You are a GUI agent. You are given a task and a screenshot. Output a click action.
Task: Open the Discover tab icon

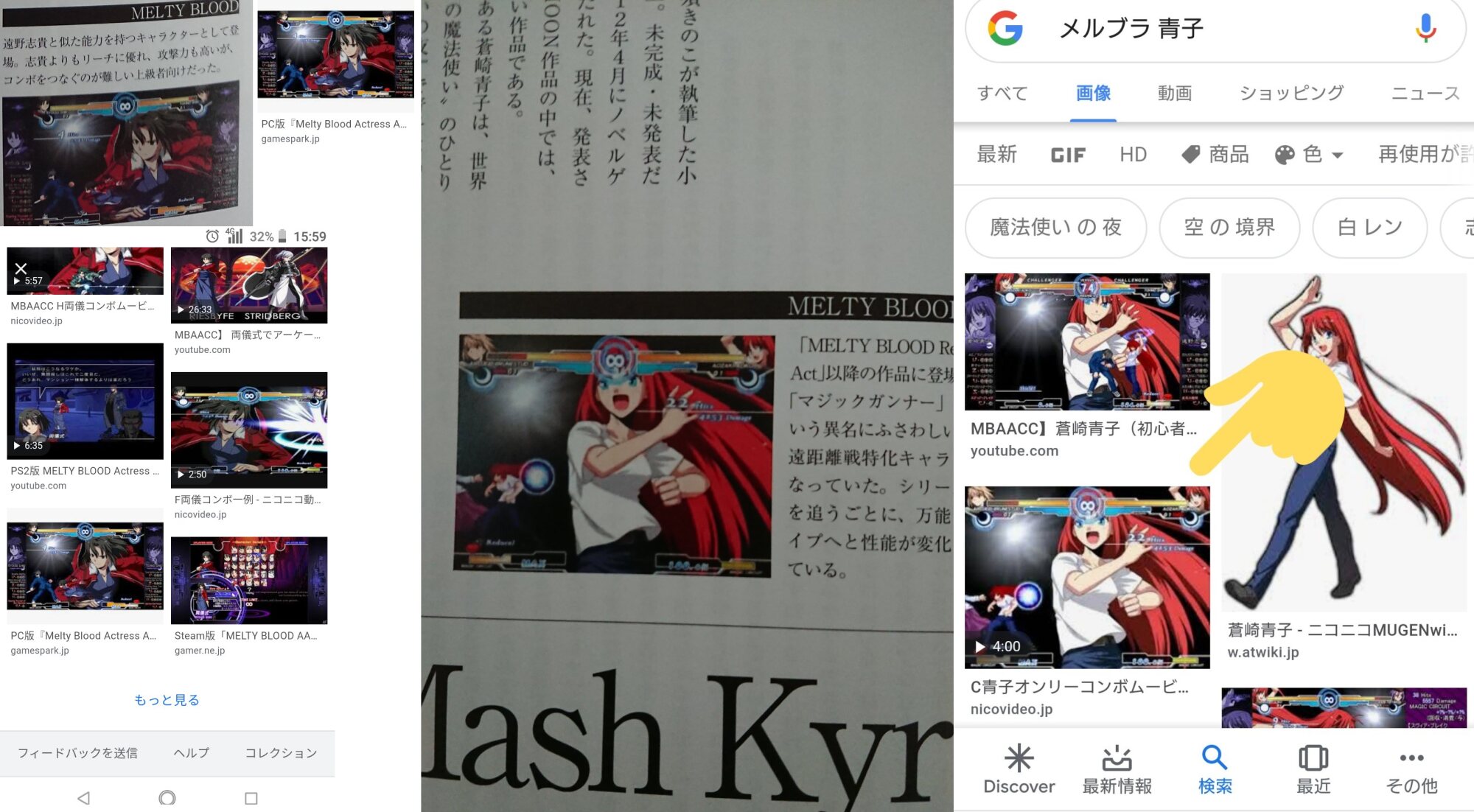click(1019, 759)
